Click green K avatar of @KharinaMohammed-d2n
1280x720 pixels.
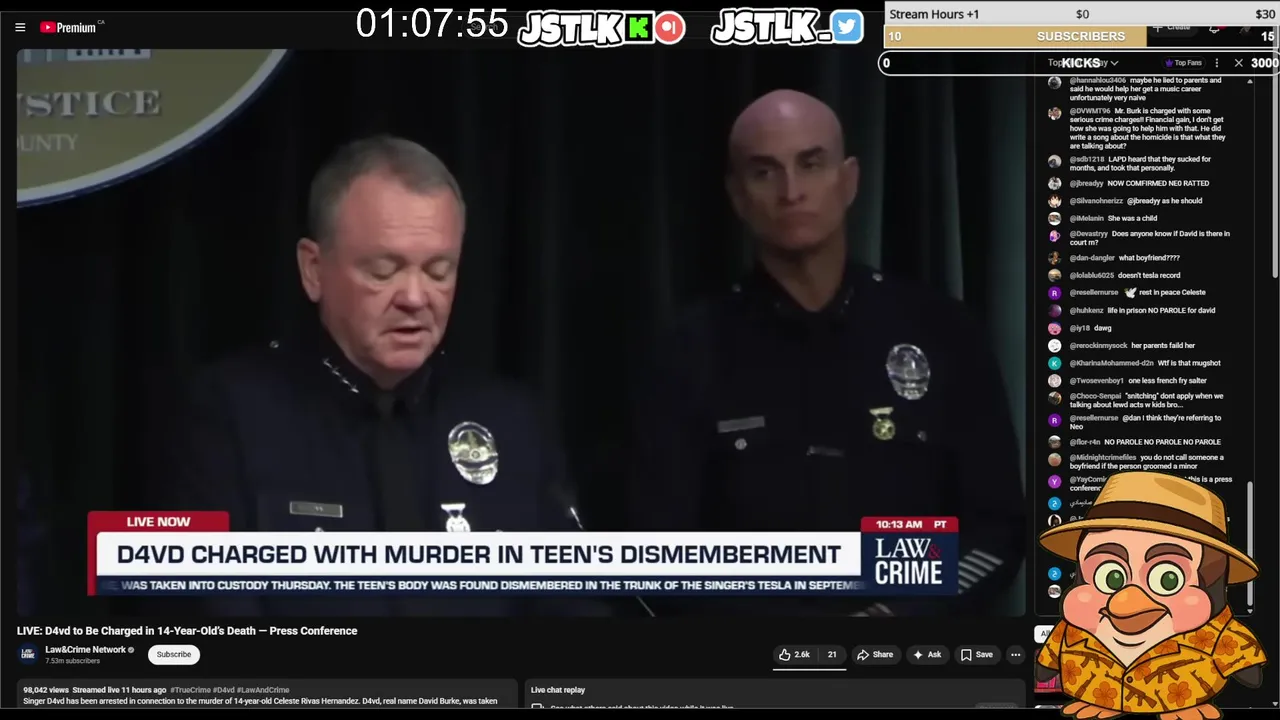pos(1054,363)
